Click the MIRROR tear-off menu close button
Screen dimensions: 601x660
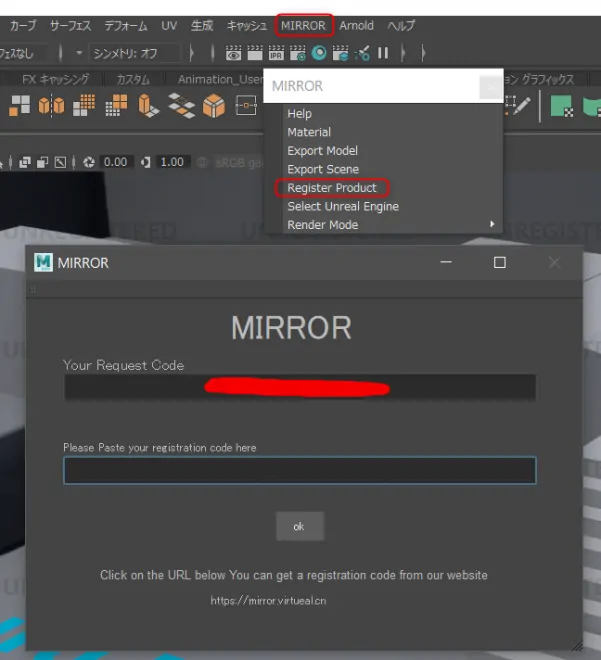[490, 87]
